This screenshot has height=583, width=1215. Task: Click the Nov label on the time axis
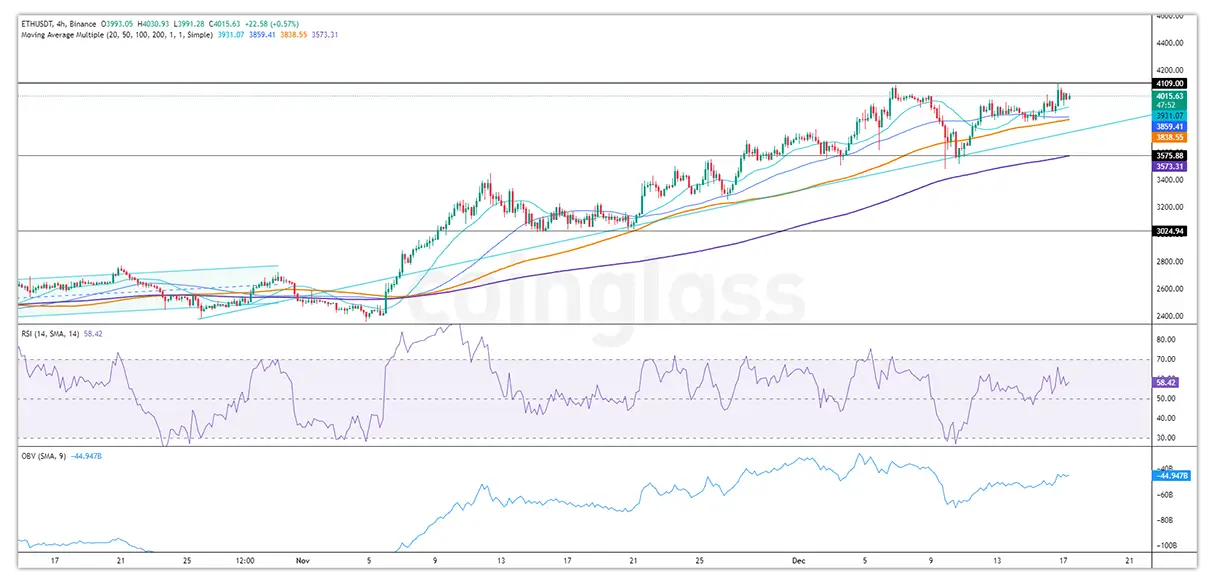tap(301, 561)
